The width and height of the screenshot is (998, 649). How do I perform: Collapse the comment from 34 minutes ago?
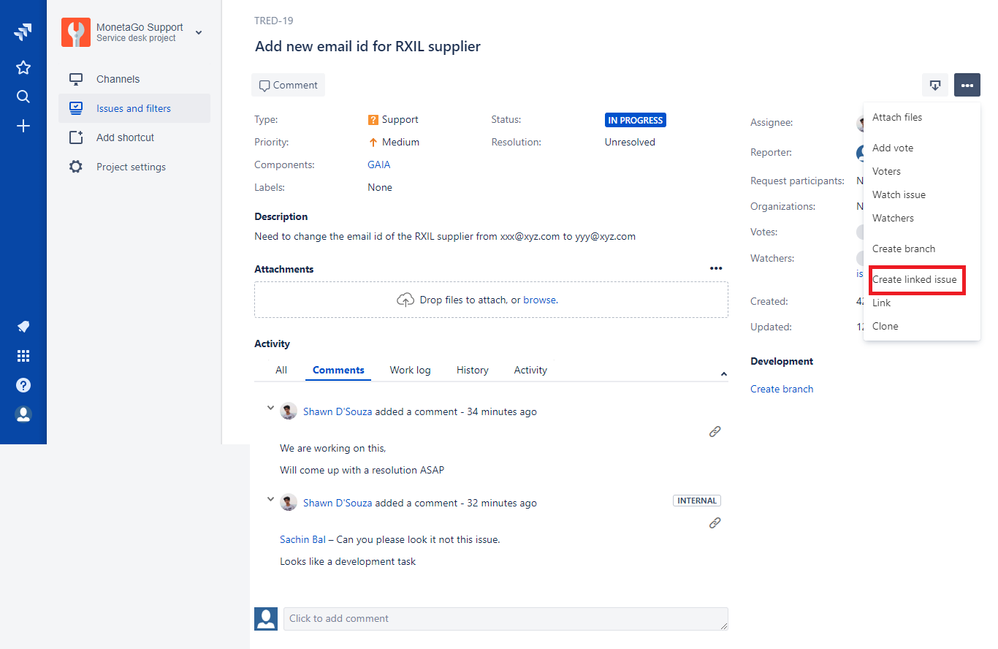[271, 408]
